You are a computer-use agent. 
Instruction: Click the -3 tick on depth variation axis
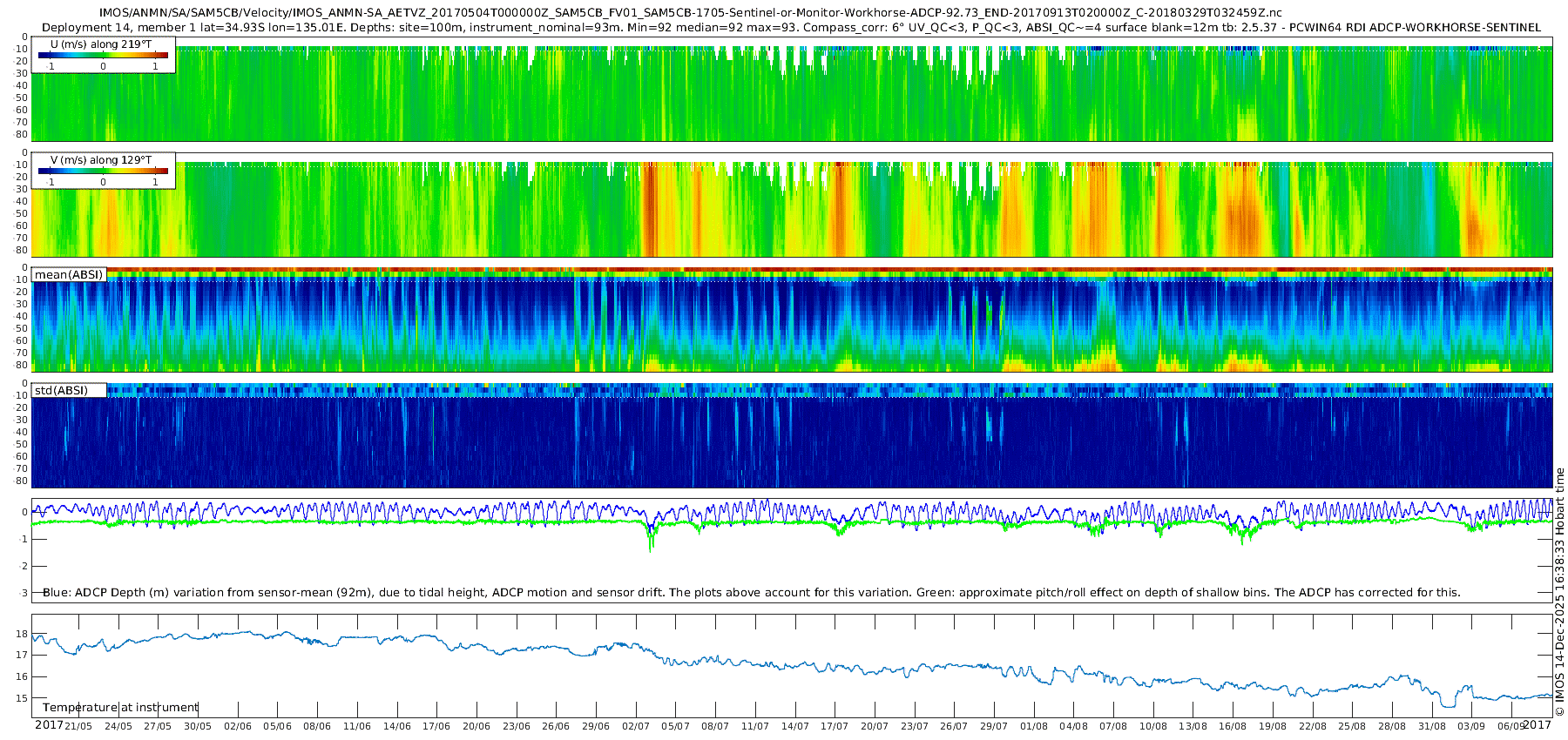coord(23,593)
